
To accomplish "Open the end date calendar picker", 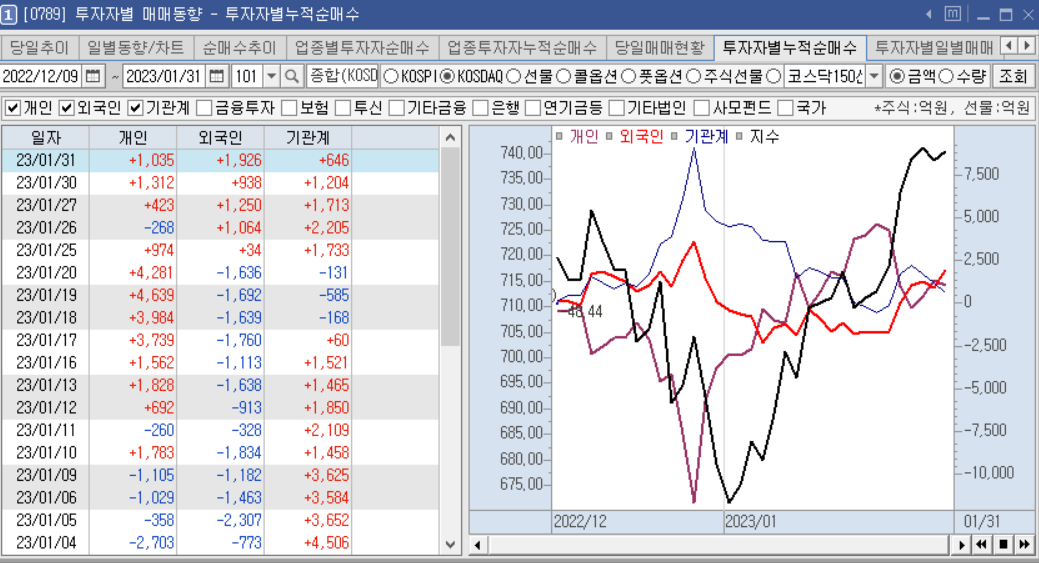I will coord(216,77).
